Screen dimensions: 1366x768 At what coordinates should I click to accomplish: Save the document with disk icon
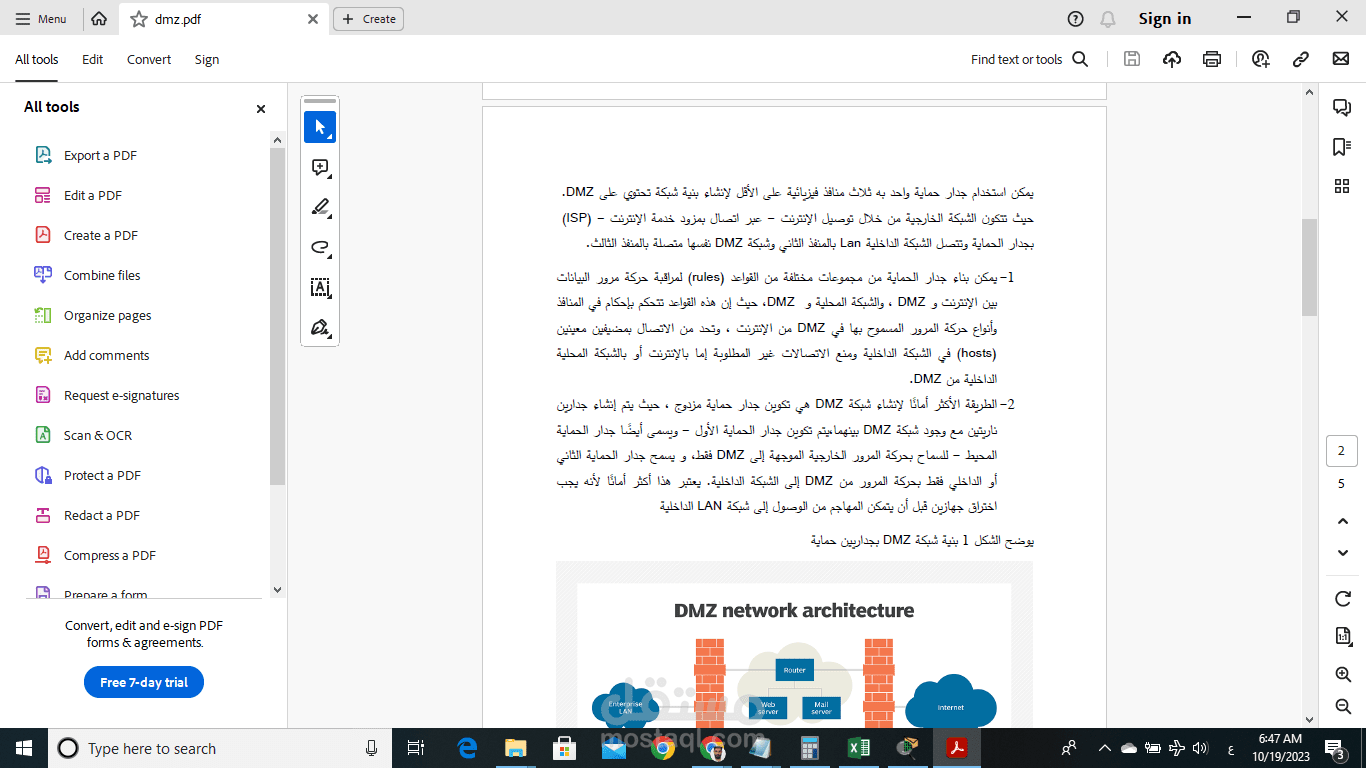(1132, 59)
